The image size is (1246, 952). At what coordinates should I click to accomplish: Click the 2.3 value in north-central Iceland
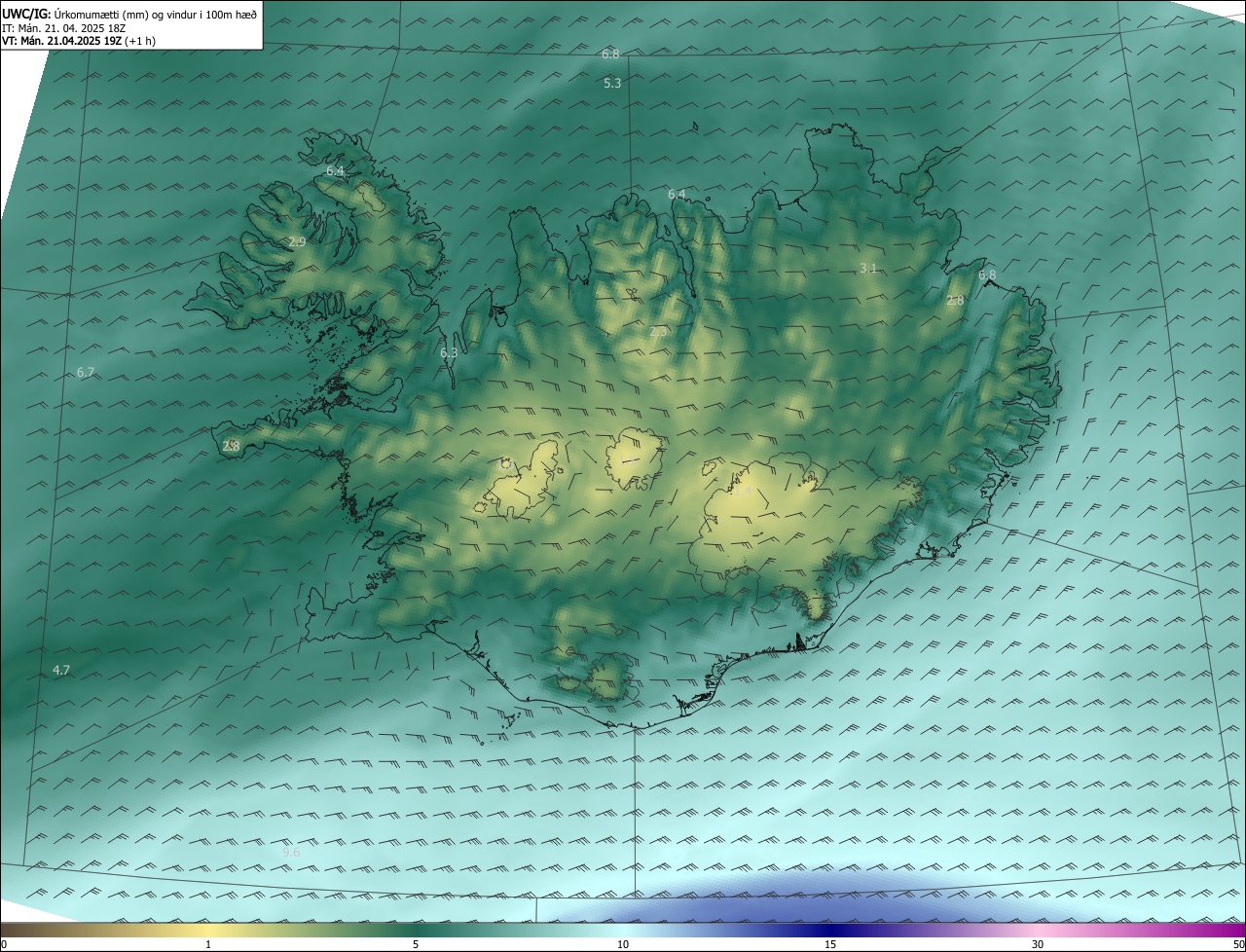pyautogui.click(x=659, y=332)
